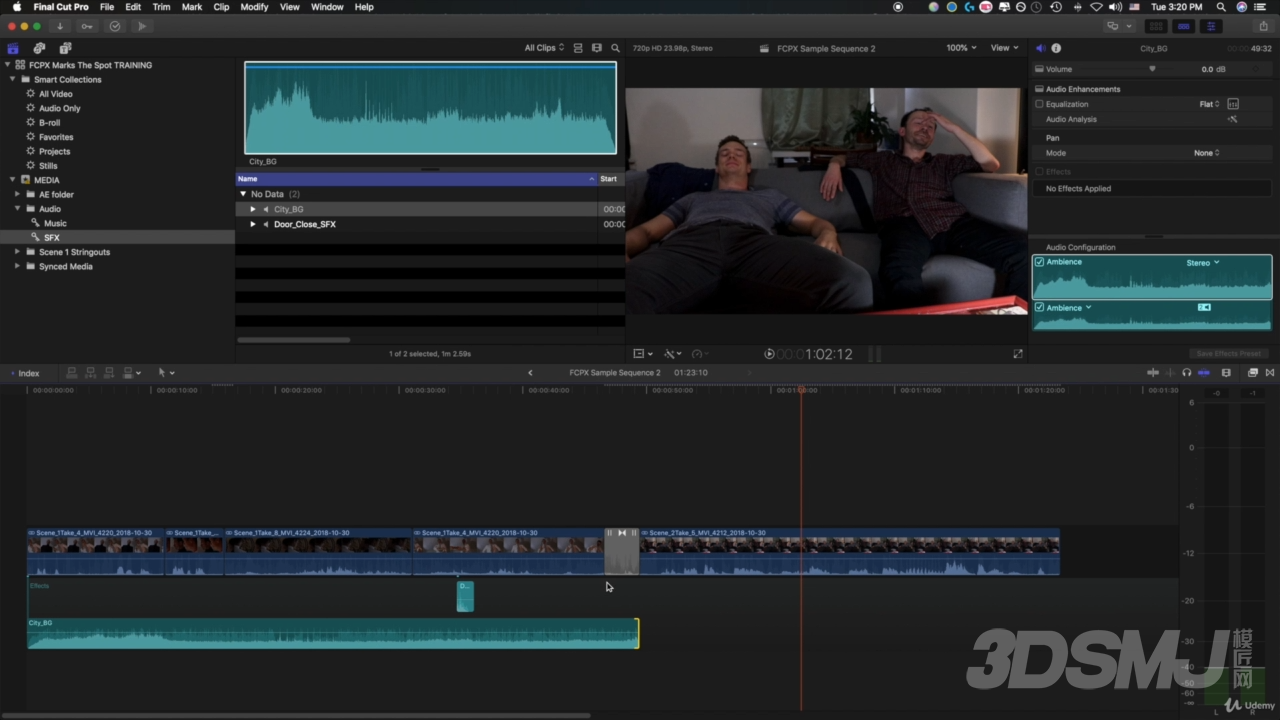Open the 100% viewer zoom dropdown
1280x720 pixels.
tap(961, 48)
